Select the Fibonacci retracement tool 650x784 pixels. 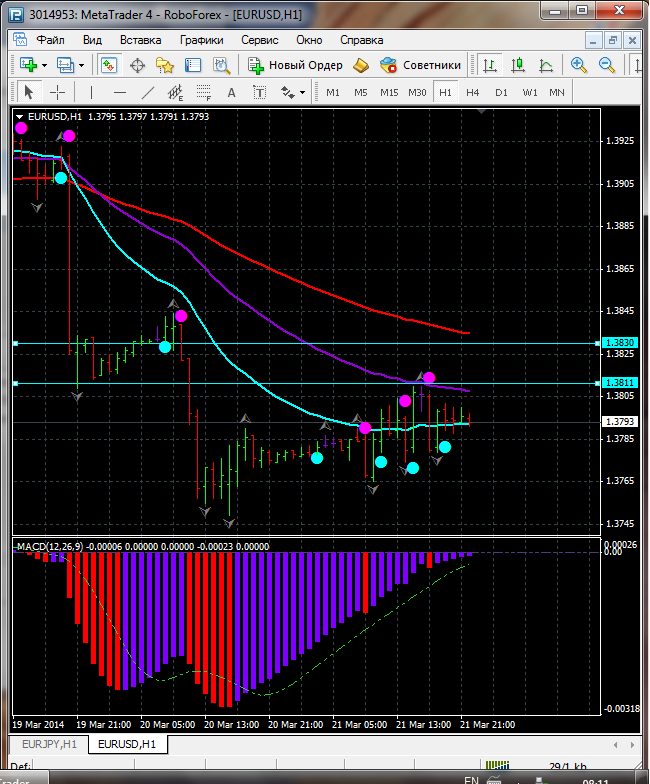204,92
